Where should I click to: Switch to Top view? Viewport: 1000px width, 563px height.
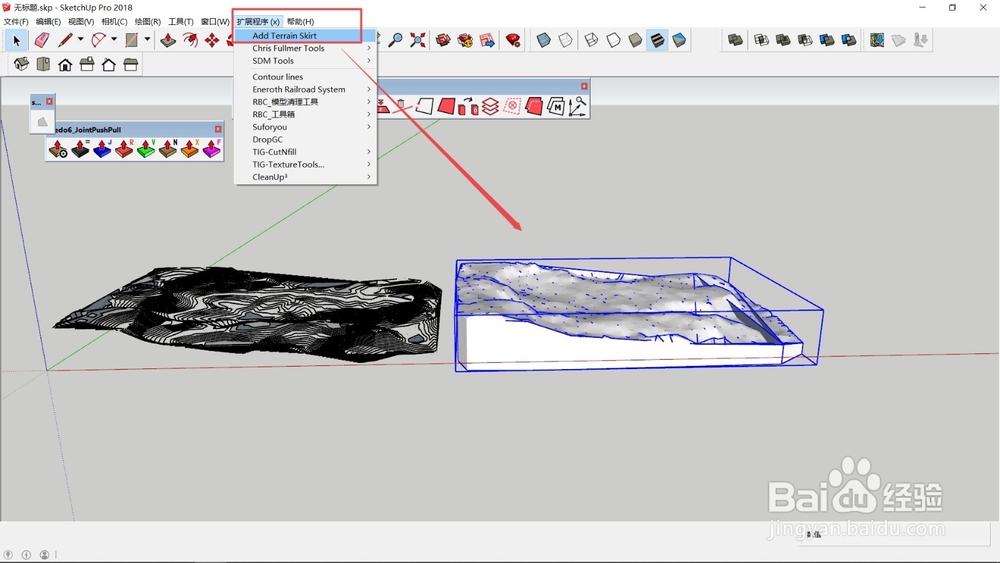click(x=43, y=64)
